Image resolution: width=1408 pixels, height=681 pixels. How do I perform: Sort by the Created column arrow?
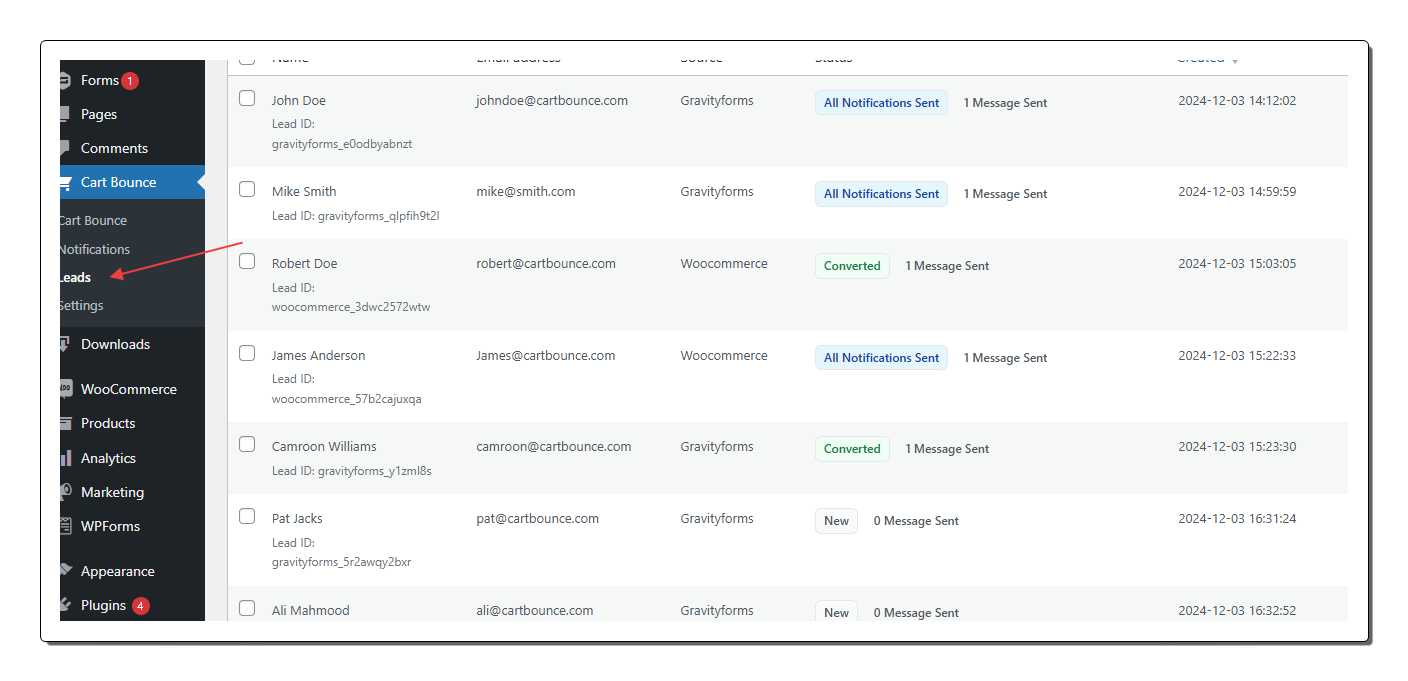pyautogui.click(x=1235, y=61)
